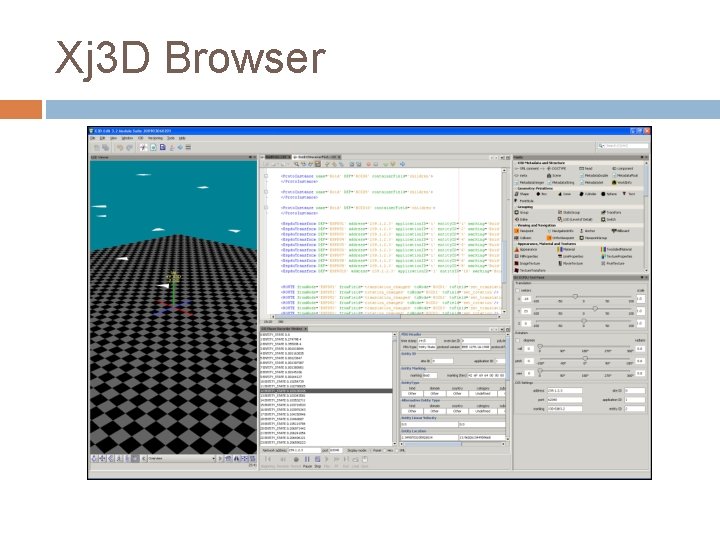The image size is (720, 540).
Task: Add a Shape node from the palette
Action: (x=522, y=194)
